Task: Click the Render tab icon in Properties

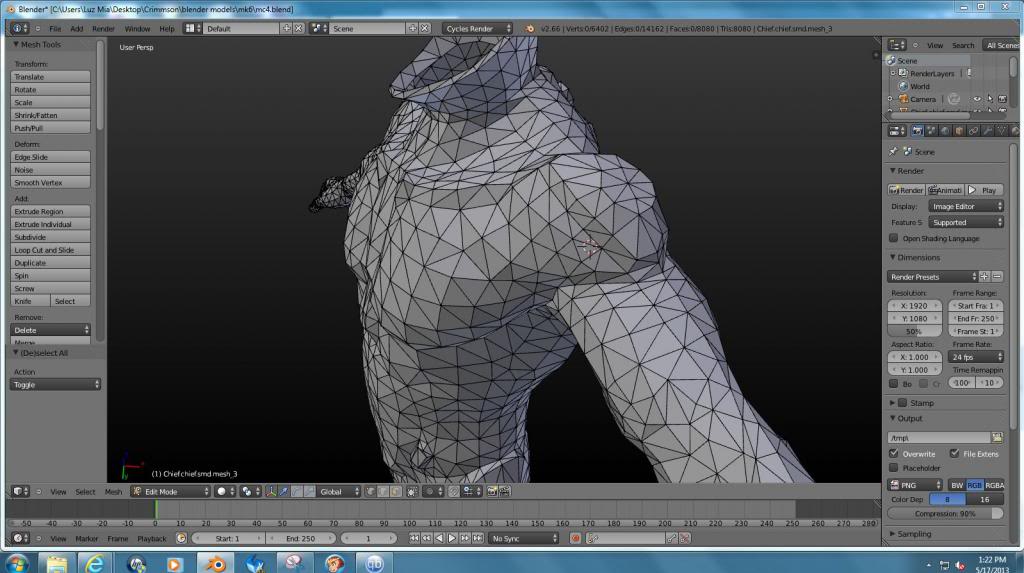Action: 918,131
